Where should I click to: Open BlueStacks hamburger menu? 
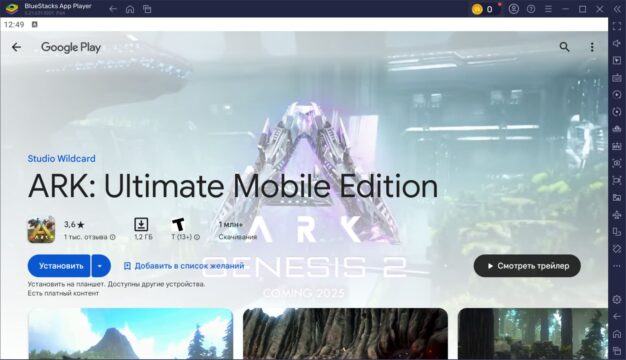[548, 9]
